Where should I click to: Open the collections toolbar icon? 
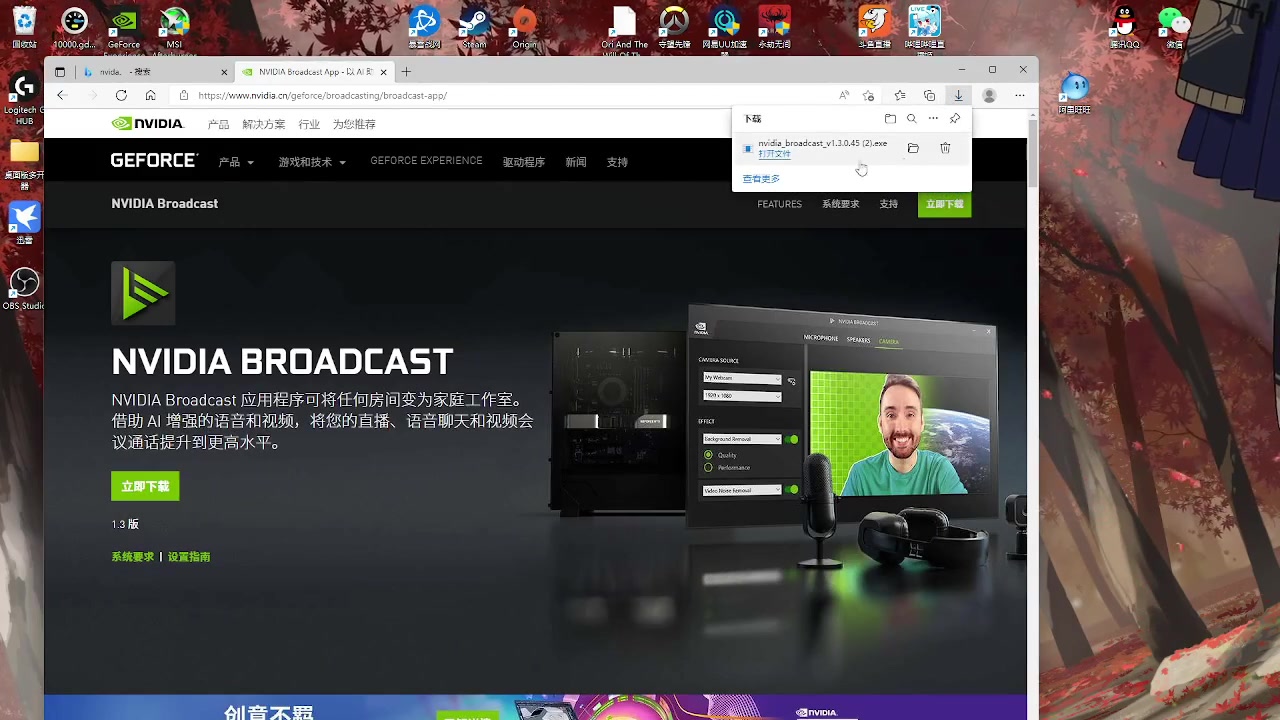coord(929,95)
